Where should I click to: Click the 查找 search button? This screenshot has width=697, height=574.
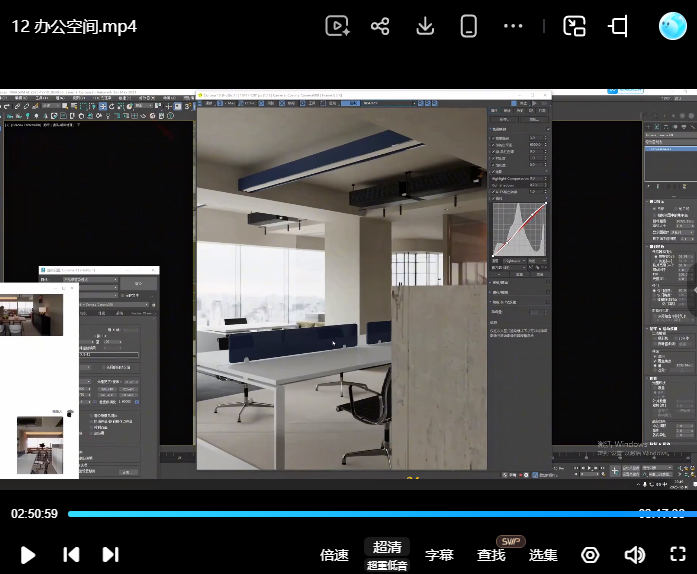tap(491, 555)
